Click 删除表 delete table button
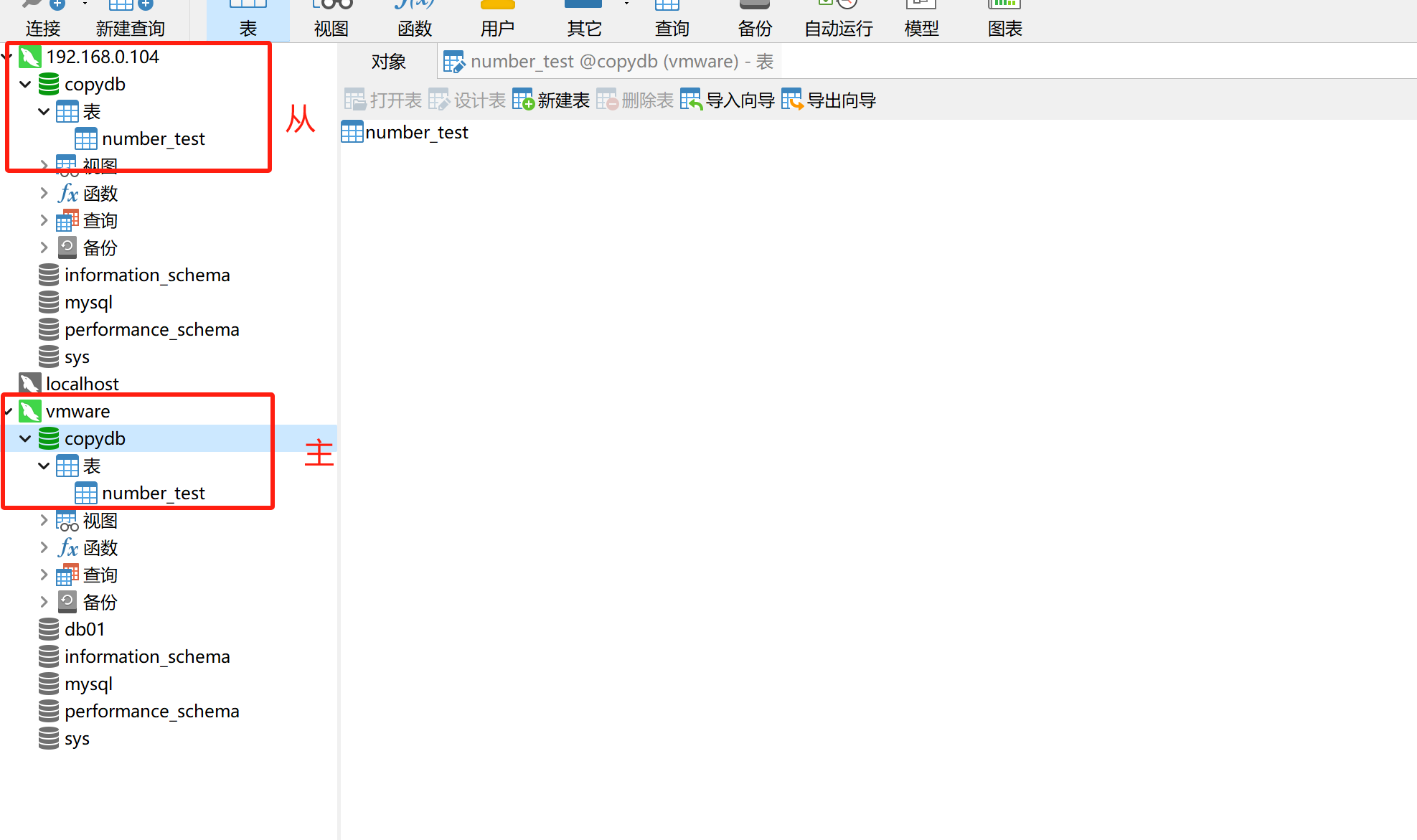Image resolution: width=1417 pixels, height=840 pixels. tap(635, 100)
